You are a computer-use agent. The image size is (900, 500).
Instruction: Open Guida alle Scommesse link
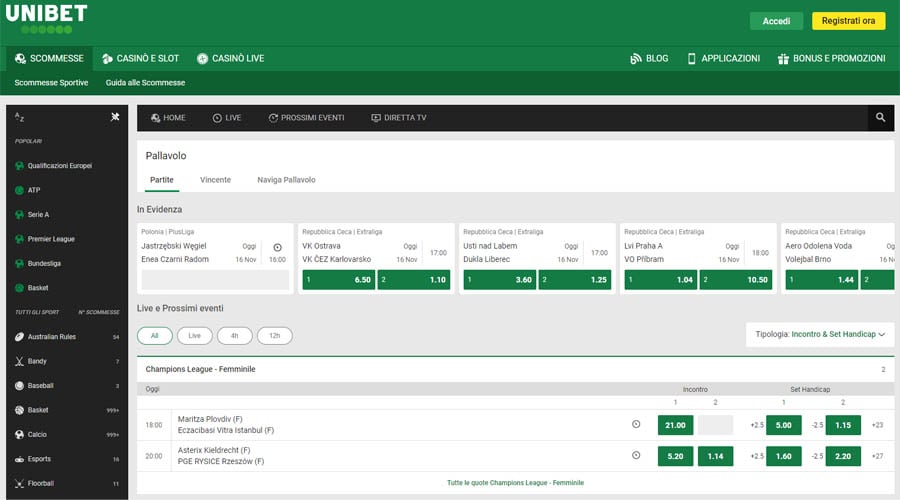145,83
